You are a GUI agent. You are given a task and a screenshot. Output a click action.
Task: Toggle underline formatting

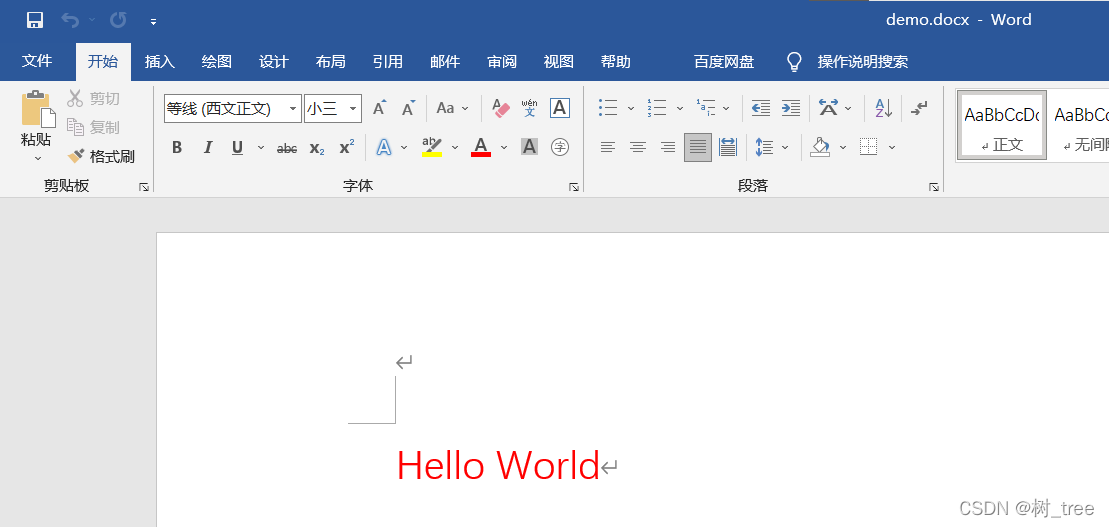[238, 147]
